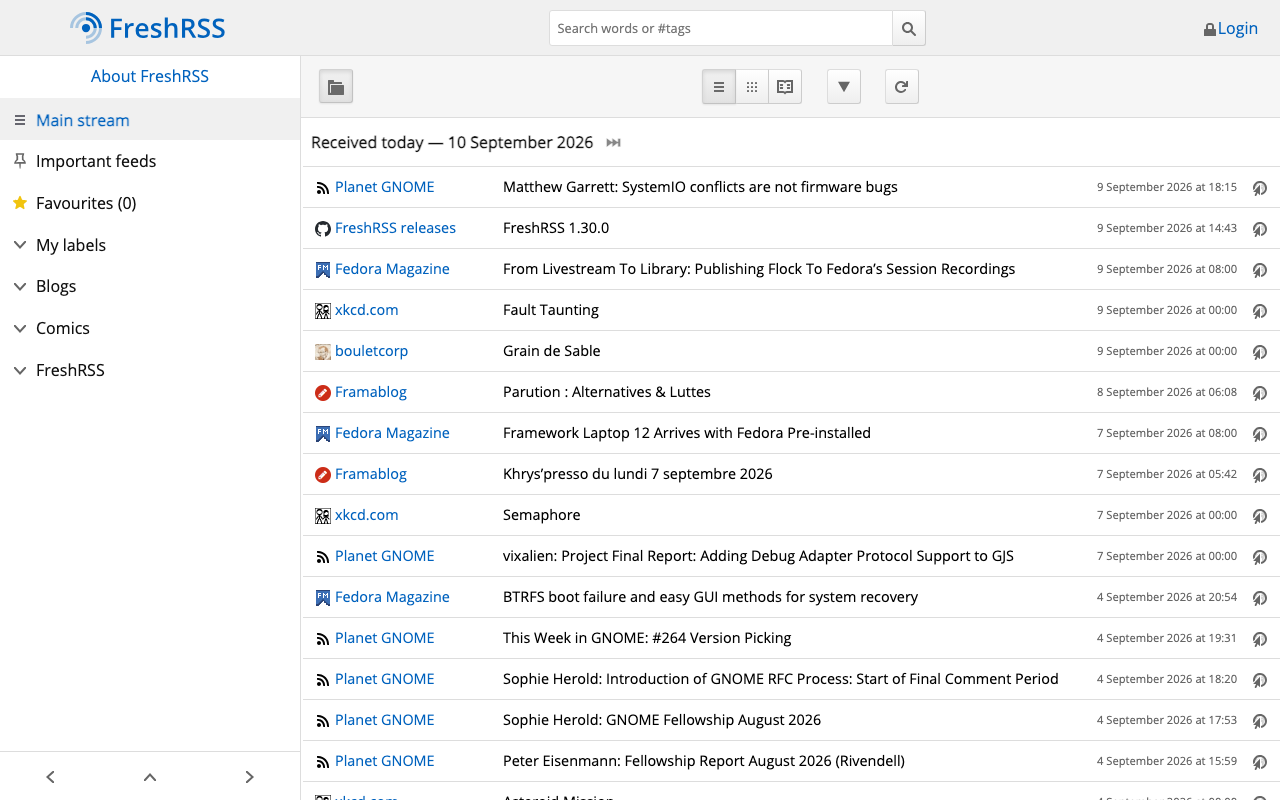The width and height of the screenshot is (1280, 800).
Task: Click the link icon for the Semaphore row
Action: click(1260, 516)
